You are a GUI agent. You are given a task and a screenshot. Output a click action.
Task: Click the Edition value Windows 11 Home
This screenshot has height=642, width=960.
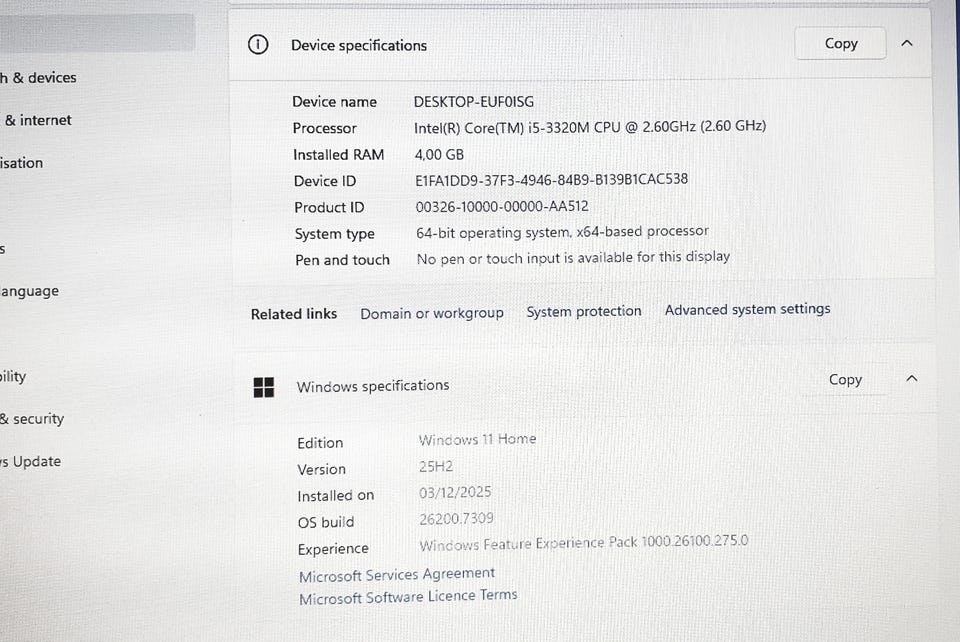click(x=477, y=439)
